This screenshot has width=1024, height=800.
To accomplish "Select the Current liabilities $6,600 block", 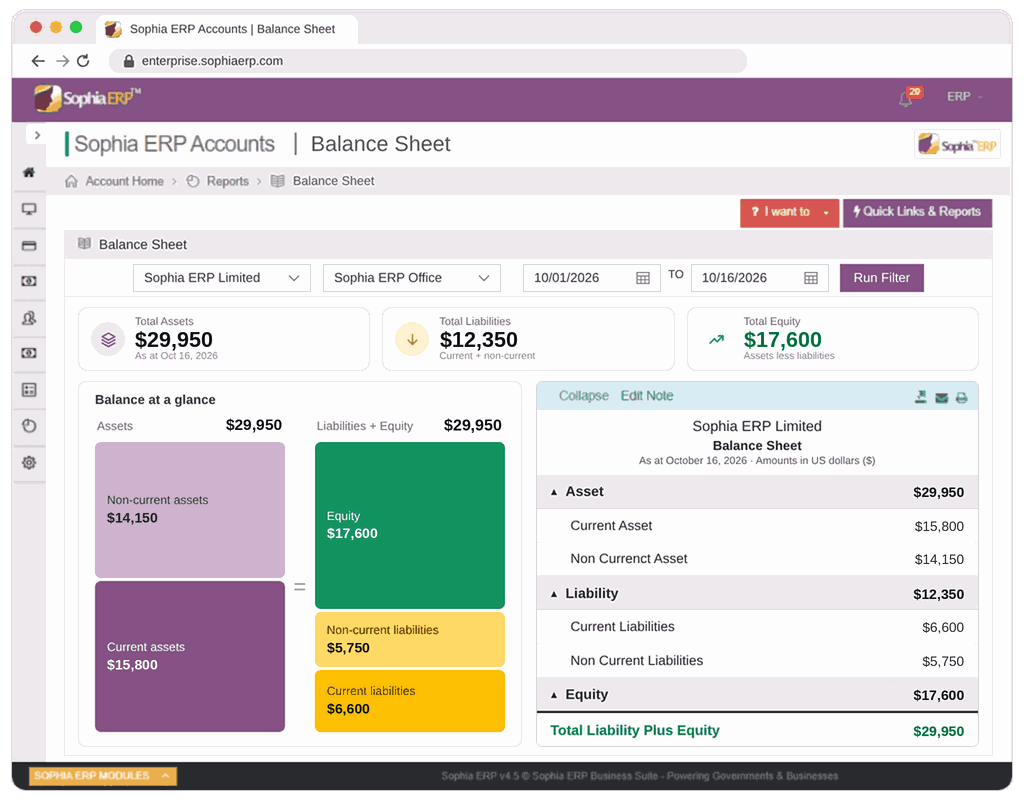I will (409, 701).
